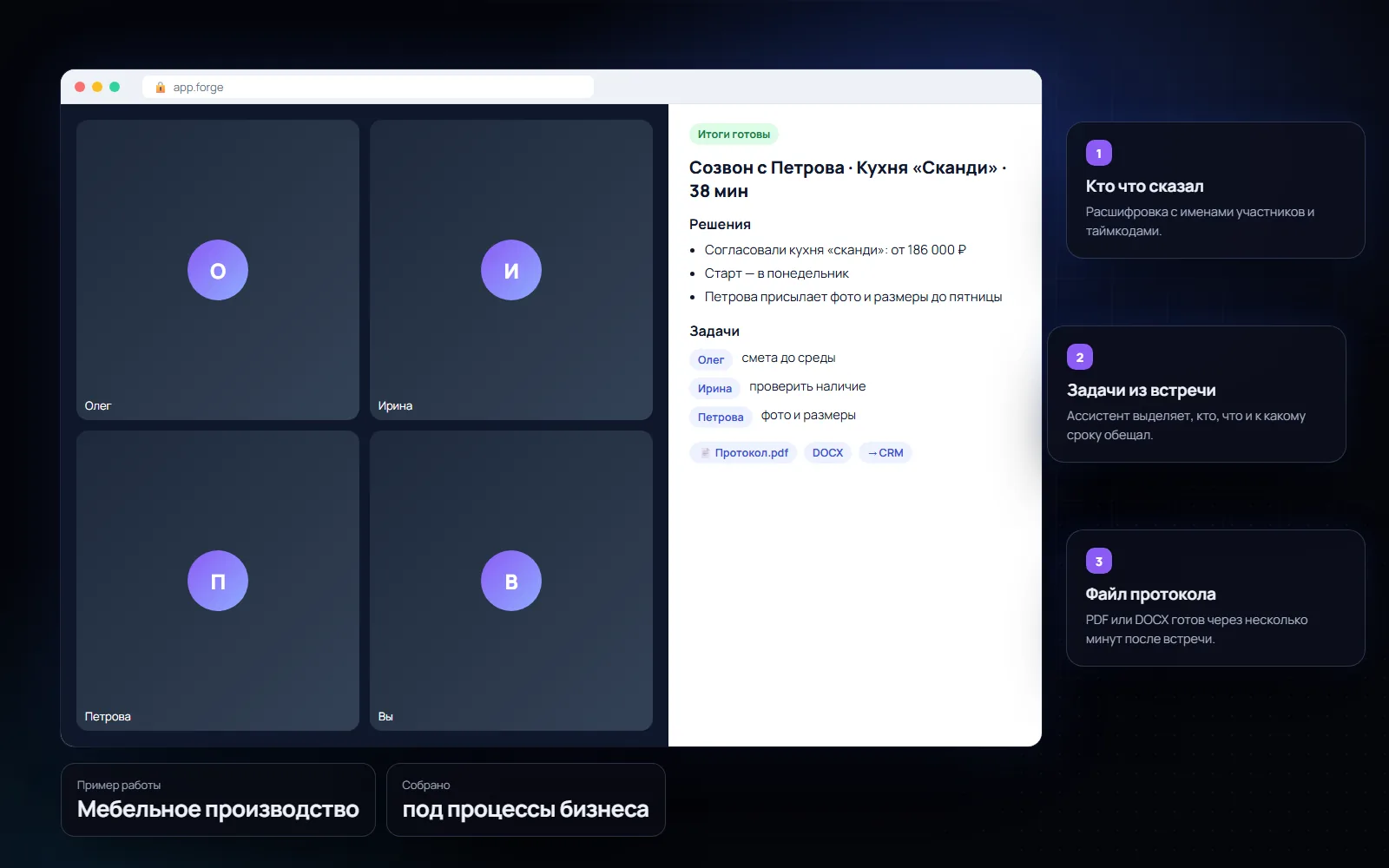Click the line Согласовали кухня «сканди»
The width and height of the screenshot is (1389, 868).
[x=835, y=250]
